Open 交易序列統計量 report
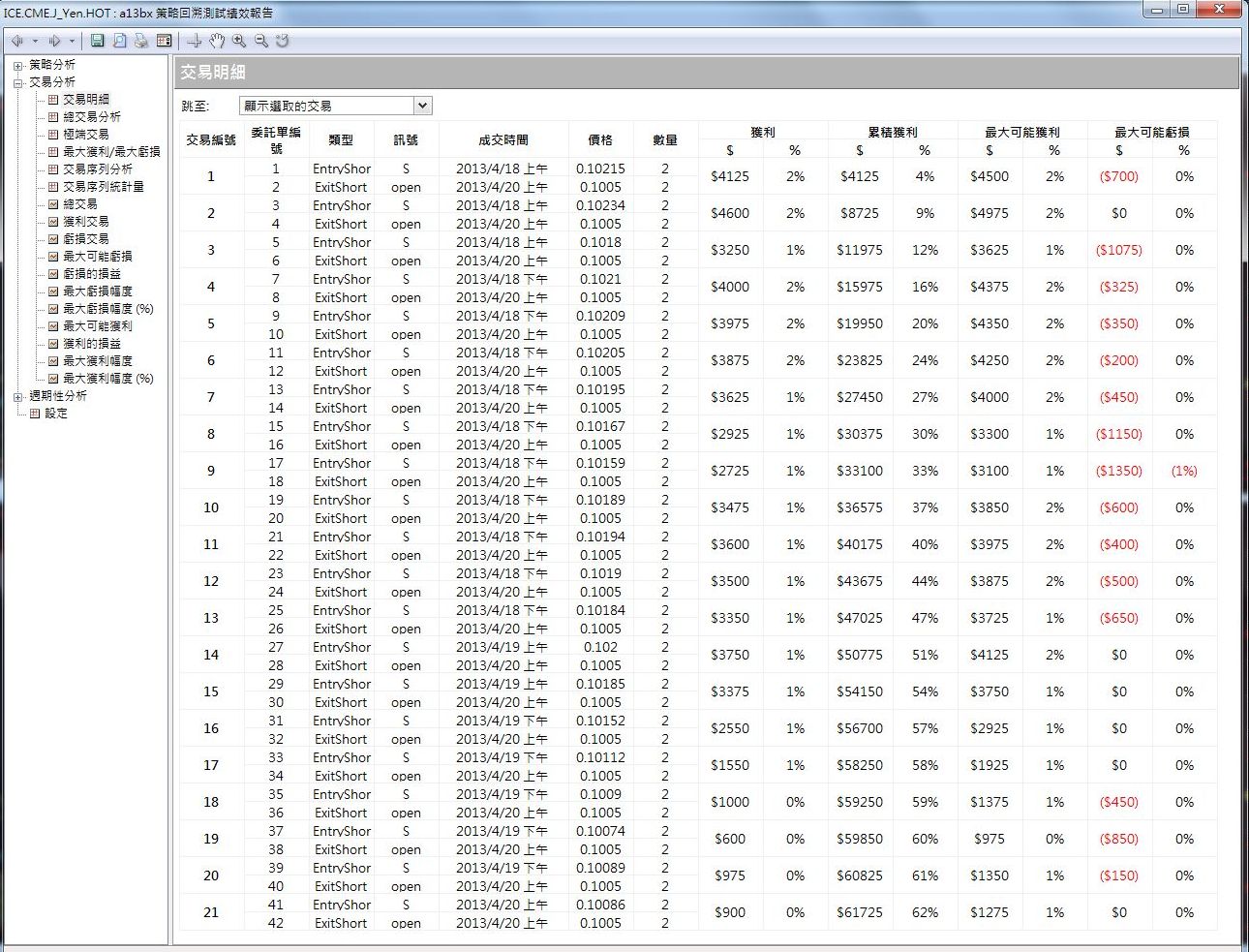This screenshot has height=952, width=1249. click(104, 187)
